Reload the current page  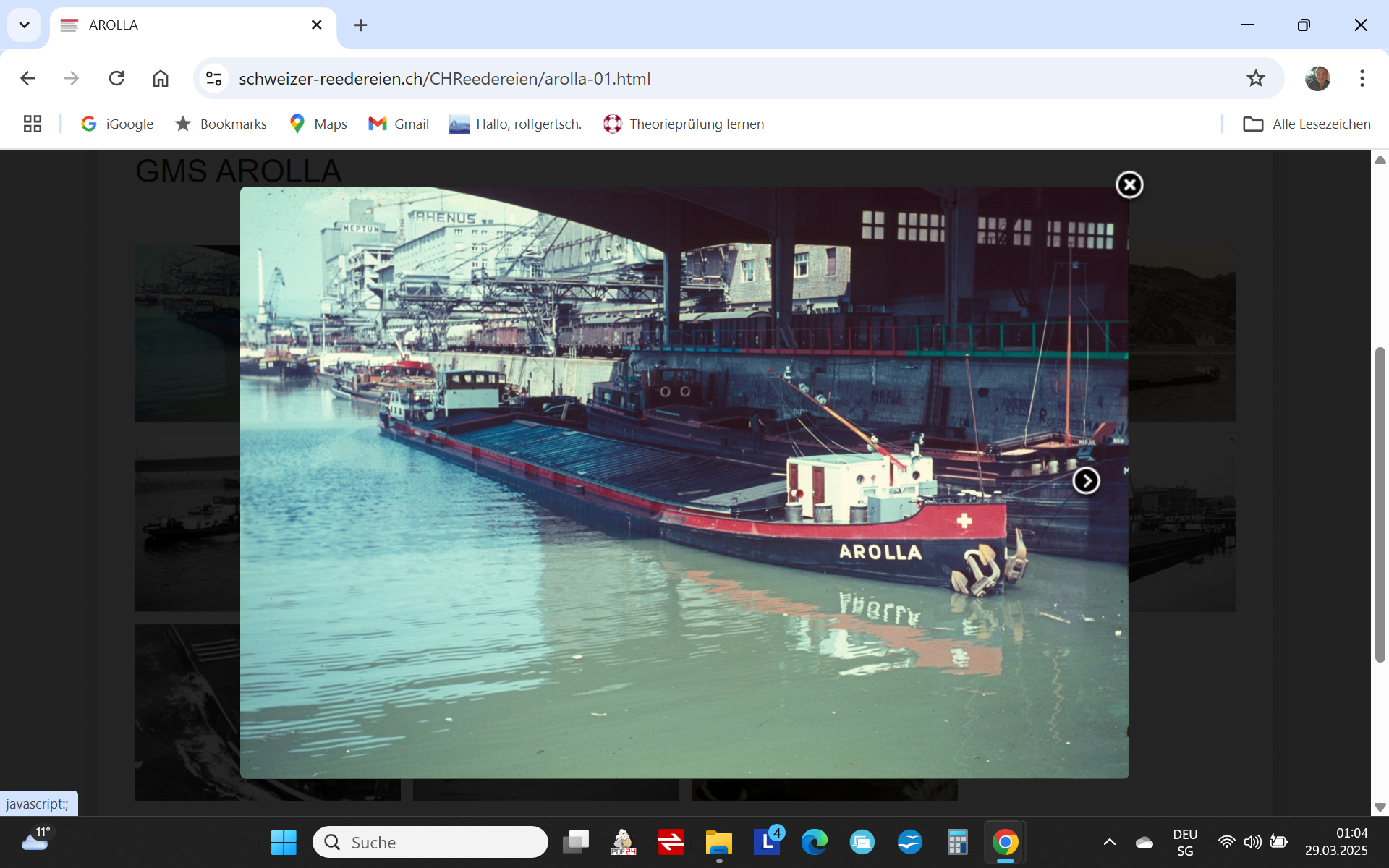point(116,78)
